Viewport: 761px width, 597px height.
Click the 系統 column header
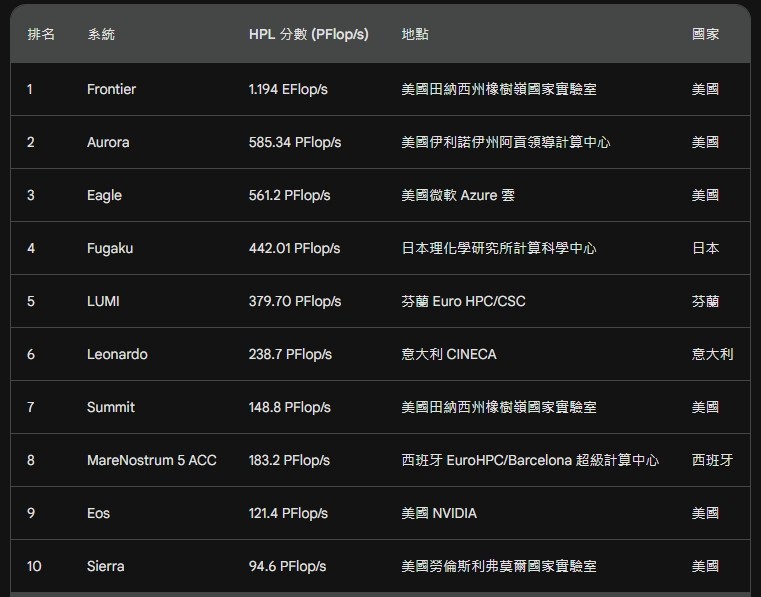[x=101, y=34]
